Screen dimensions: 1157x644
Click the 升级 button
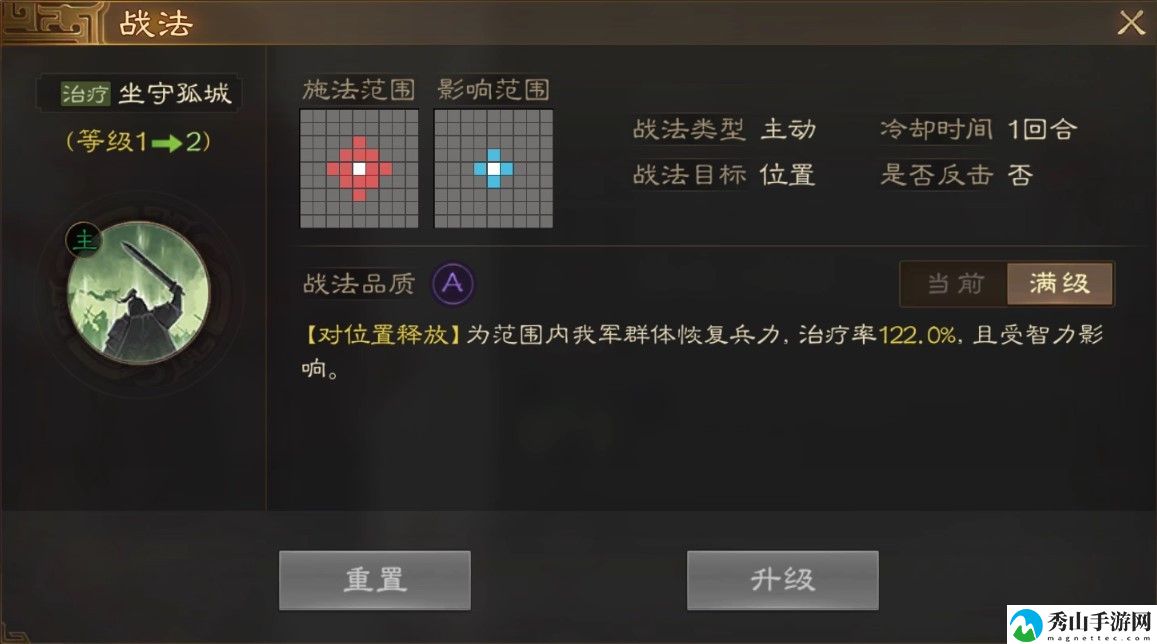[x=783, y=580]
